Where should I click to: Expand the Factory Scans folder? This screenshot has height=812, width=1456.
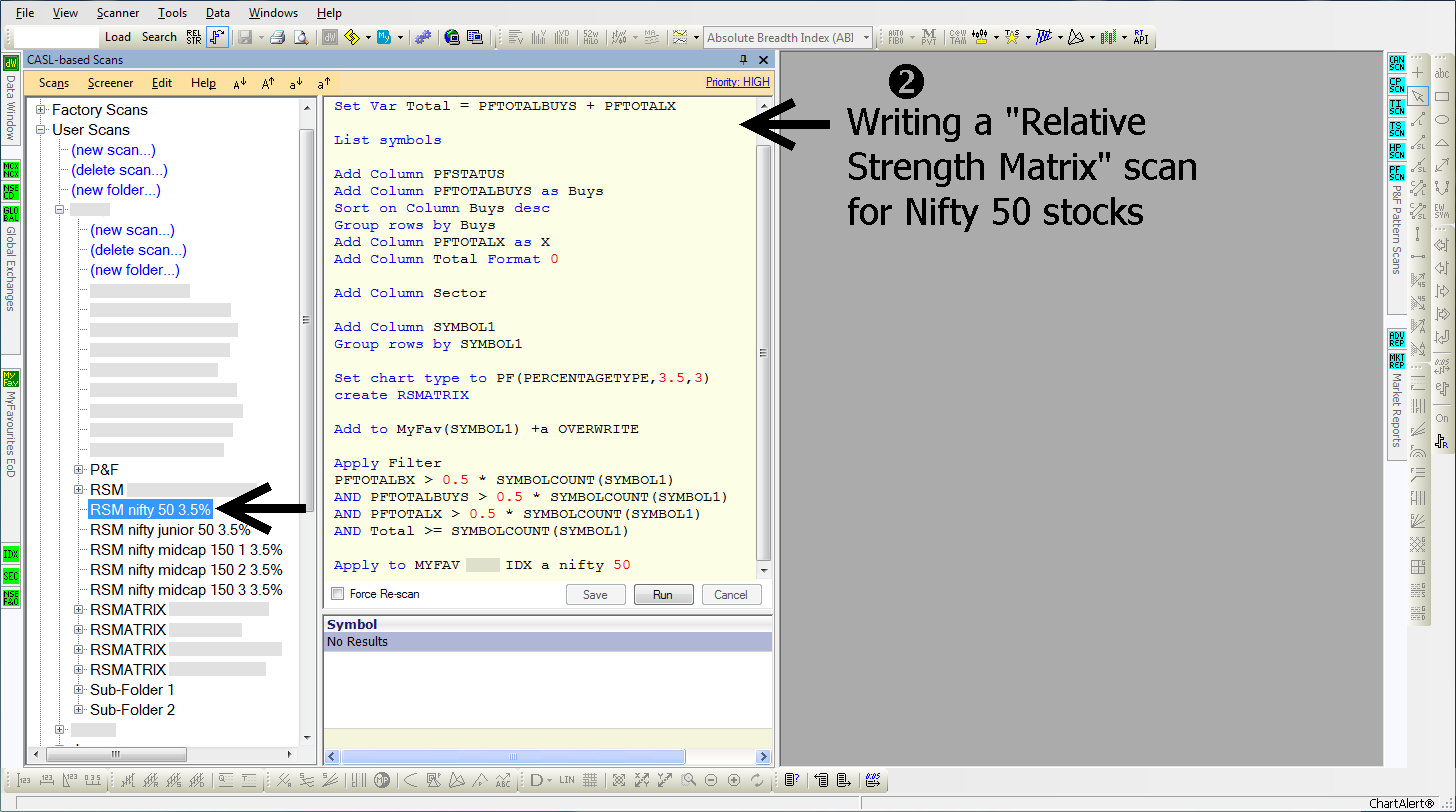41,110
